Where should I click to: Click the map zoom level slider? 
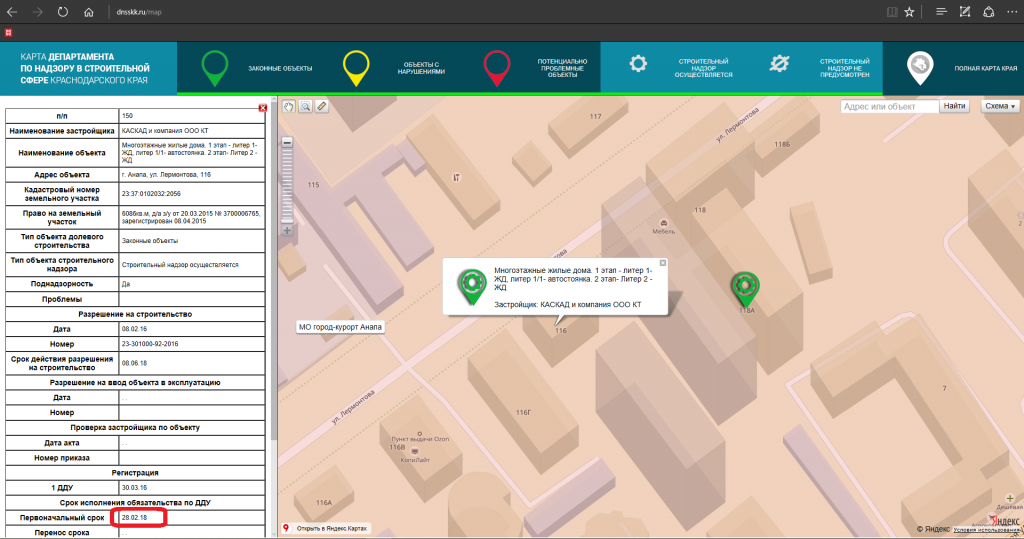pyautogui.click(x=287, y=186)
